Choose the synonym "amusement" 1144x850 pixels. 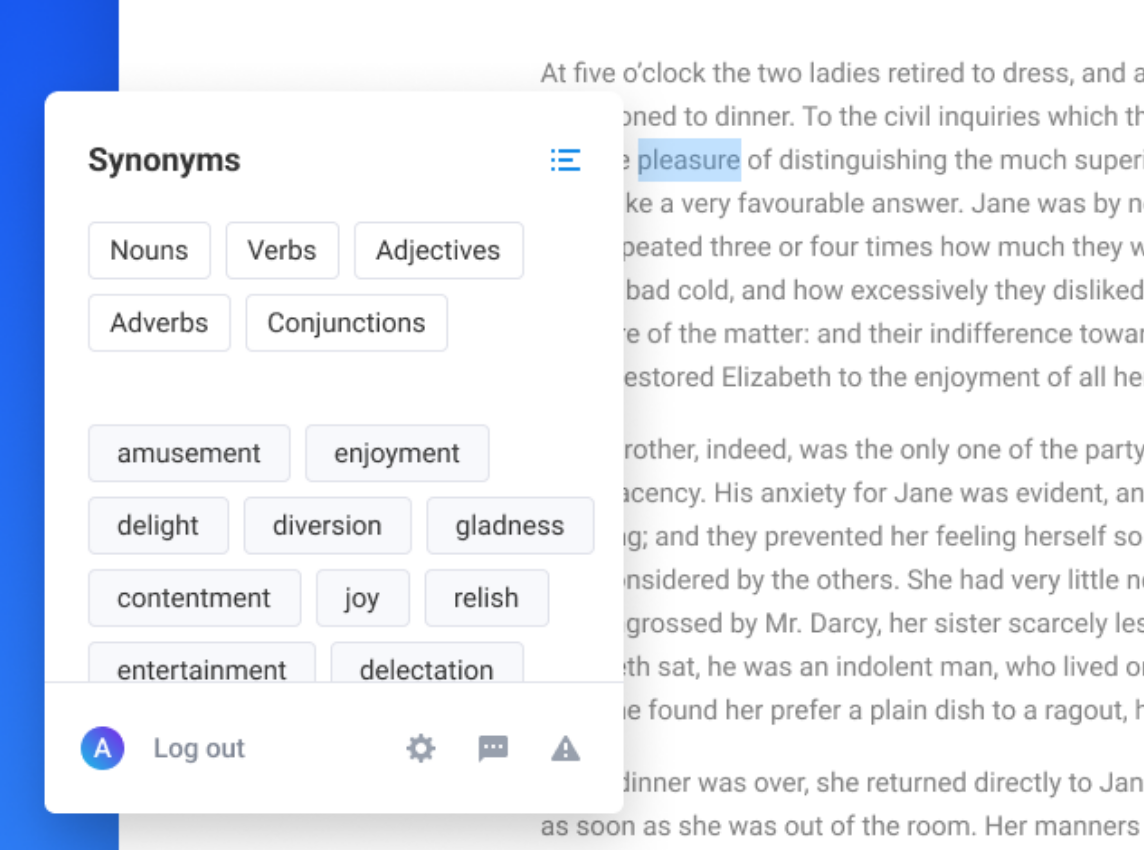point(189,453)
